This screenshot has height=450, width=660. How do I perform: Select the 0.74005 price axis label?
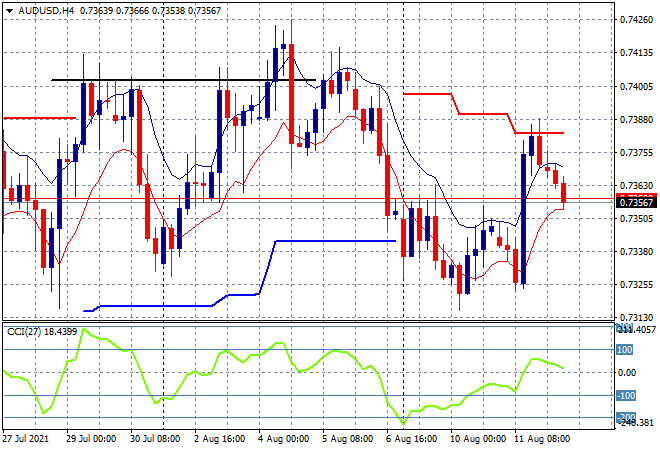click(x=636, y=86)
